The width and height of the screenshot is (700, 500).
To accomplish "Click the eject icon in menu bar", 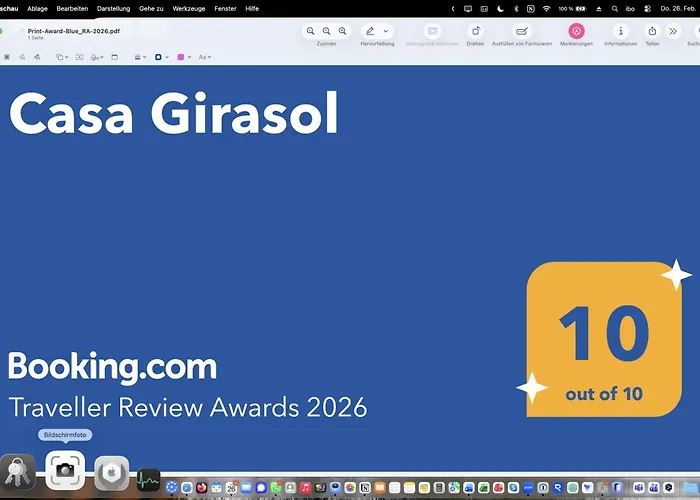I will (599, 8).
